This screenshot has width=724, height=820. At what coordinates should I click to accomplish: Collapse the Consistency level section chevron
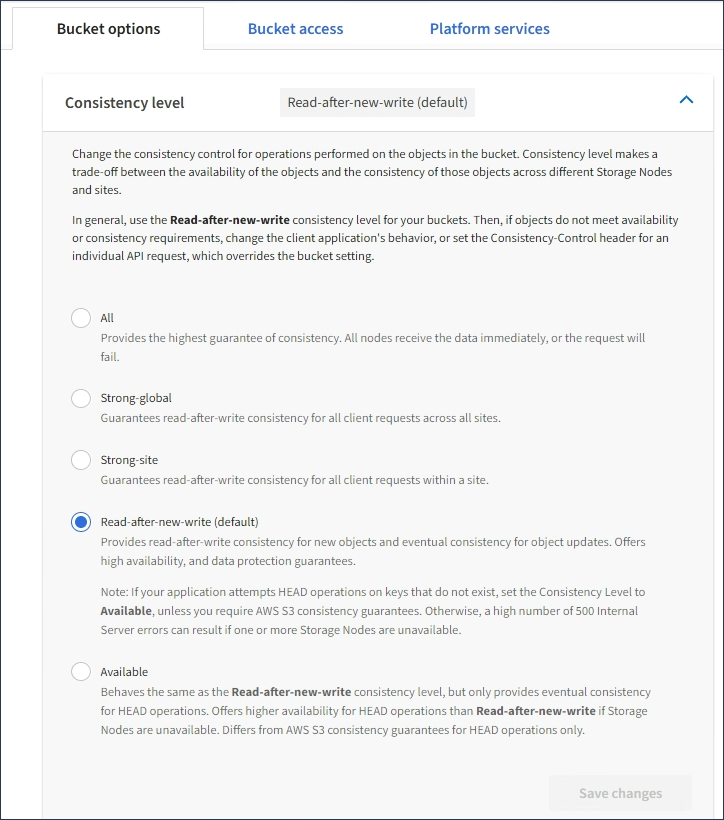[x=686, y=100]
